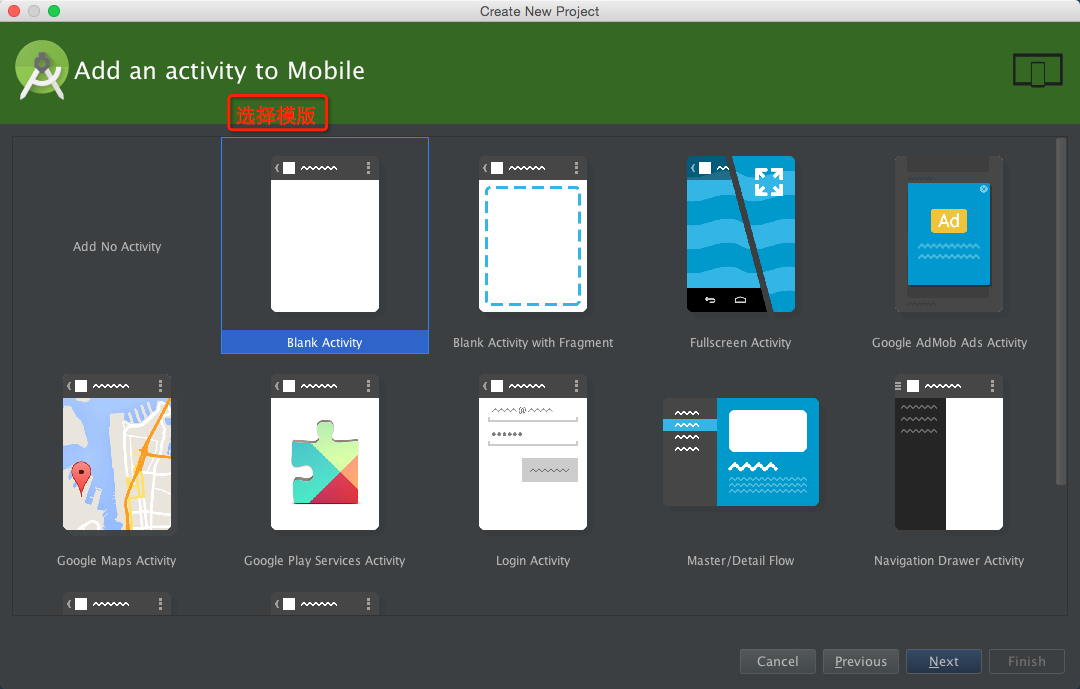The image size is (1080, 689).
Task: Select the Navigation Drawer Activity template
Action: tap(948, 453)
